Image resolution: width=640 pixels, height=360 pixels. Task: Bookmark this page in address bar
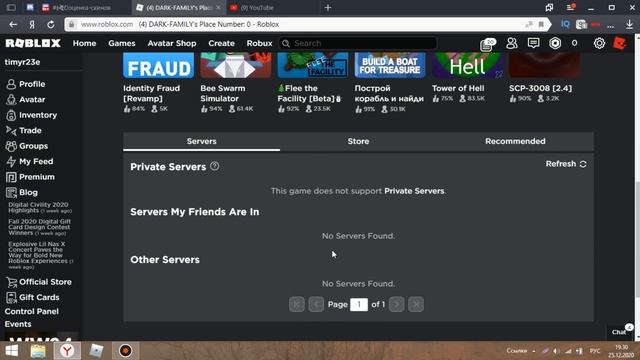[541, 24]
